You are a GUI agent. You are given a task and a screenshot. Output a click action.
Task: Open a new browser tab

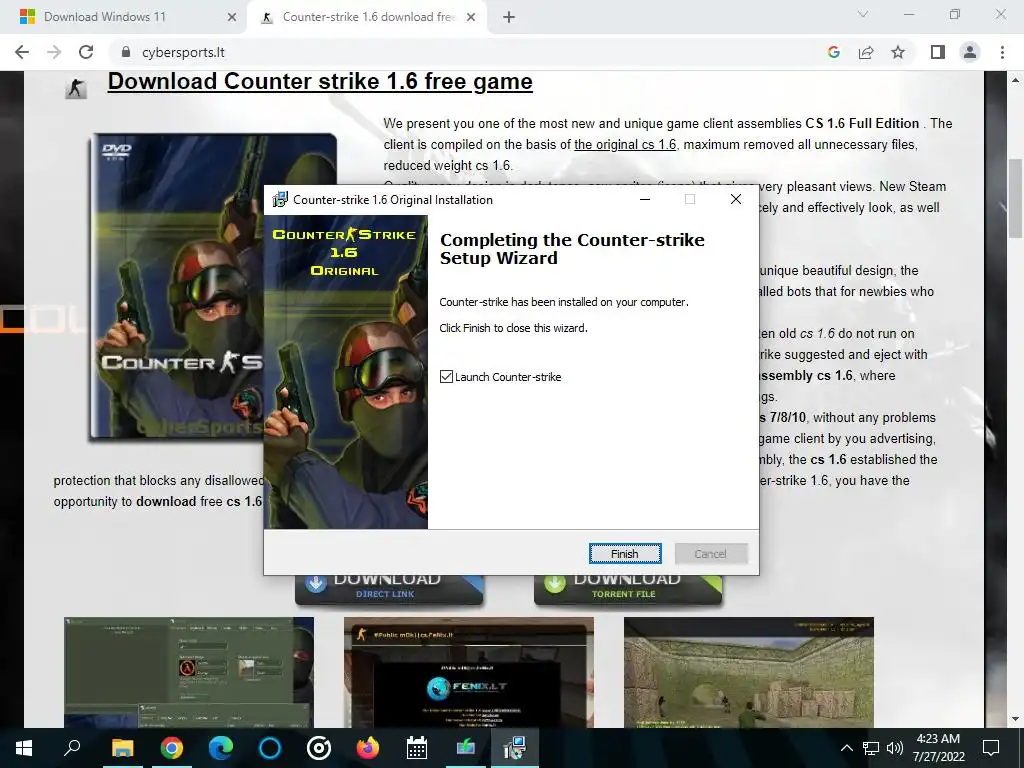(x=509, y=18)
